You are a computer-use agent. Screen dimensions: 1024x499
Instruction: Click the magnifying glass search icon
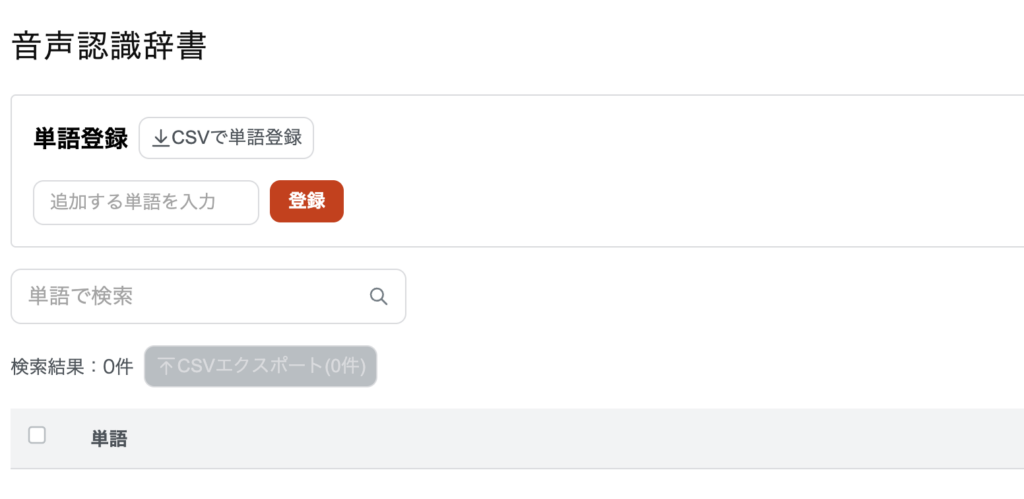(x=378, y=296)
